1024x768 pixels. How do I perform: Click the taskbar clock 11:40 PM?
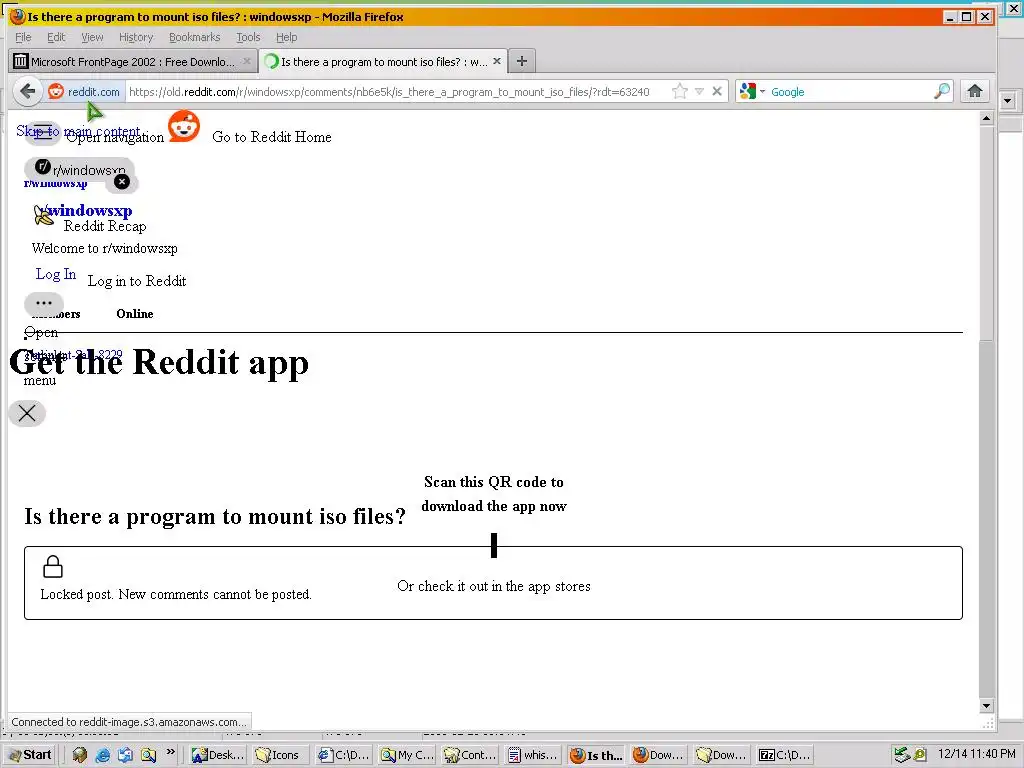976,754
